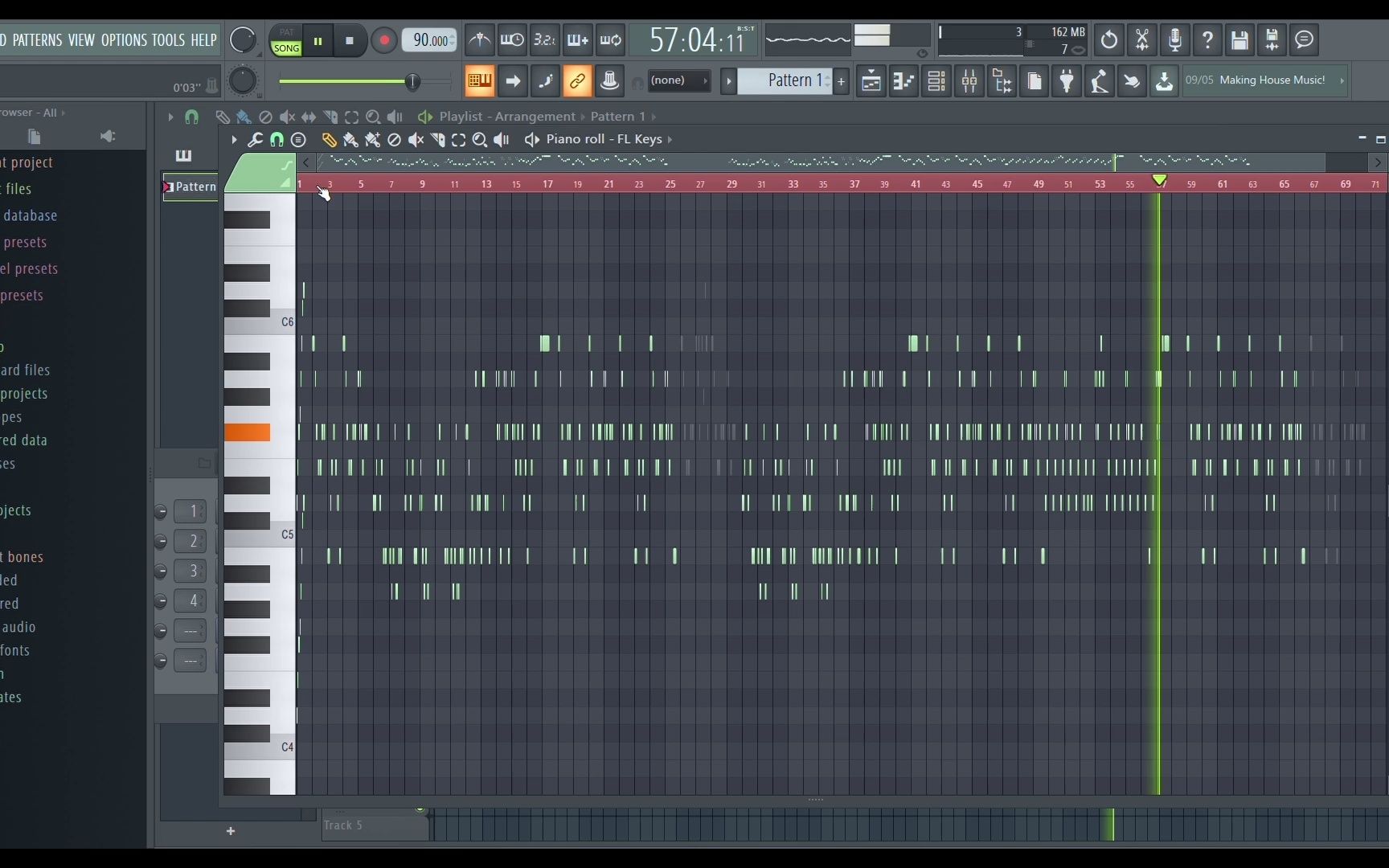This screenshot has height=868, width=1389.
Task: Toggle wait for input to start
Action: pos(512,39)
